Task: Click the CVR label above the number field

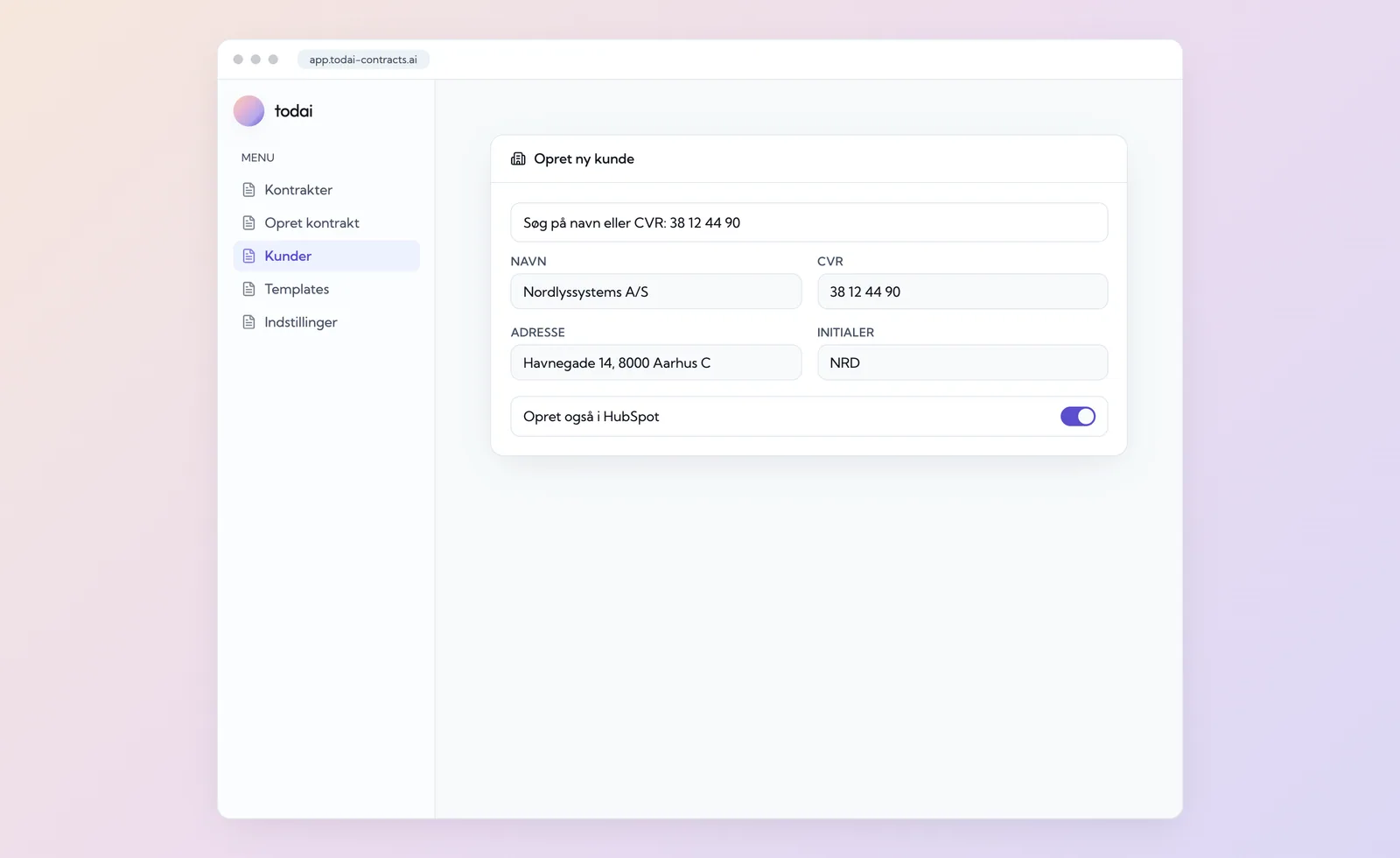Action: click(x=830, y=261)
